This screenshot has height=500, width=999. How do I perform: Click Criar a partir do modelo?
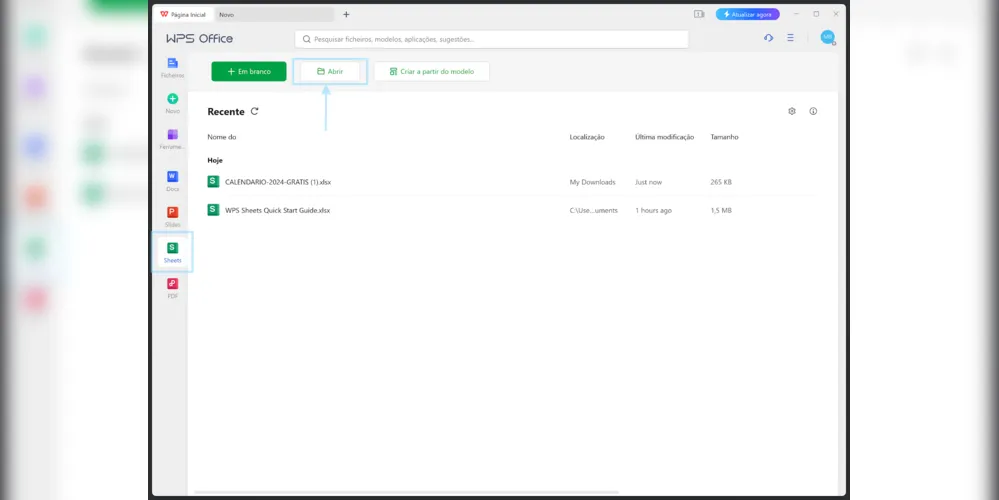431,71
